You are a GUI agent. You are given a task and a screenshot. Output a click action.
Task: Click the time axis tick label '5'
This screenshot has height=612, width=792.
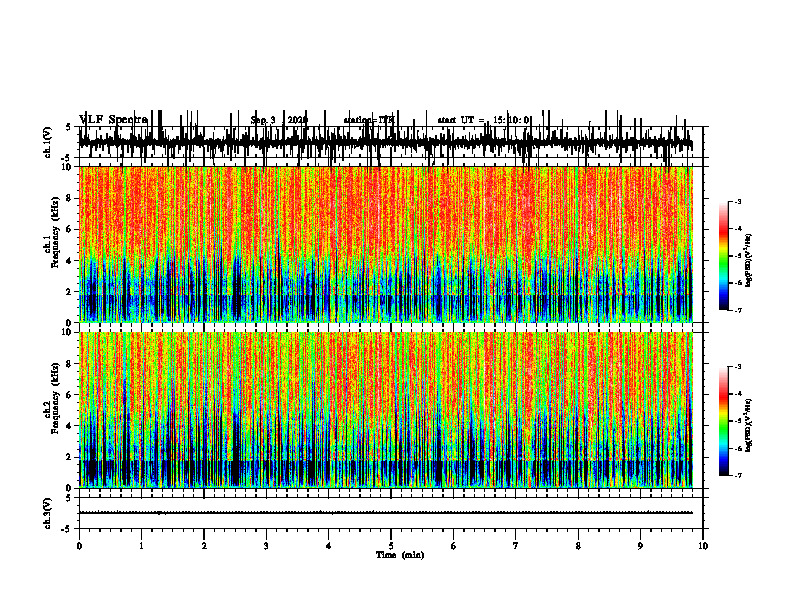pos(391,546)
